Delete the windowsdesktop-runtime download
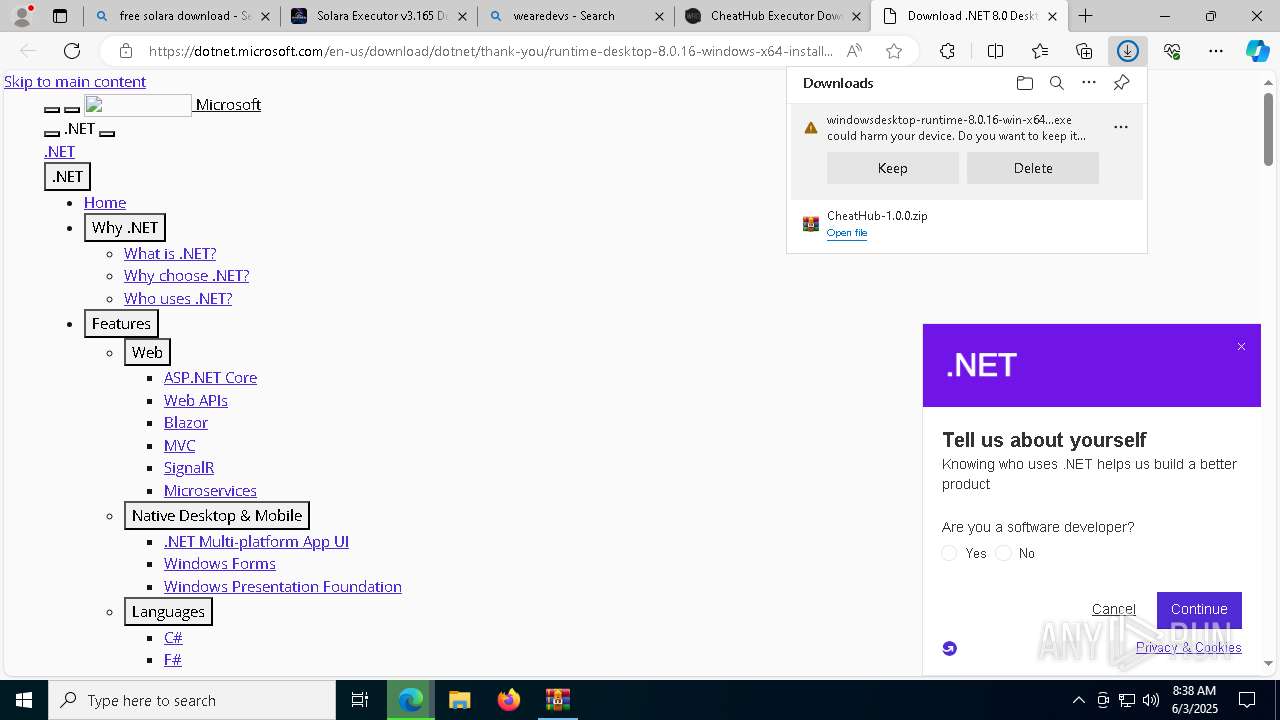 1033,168
